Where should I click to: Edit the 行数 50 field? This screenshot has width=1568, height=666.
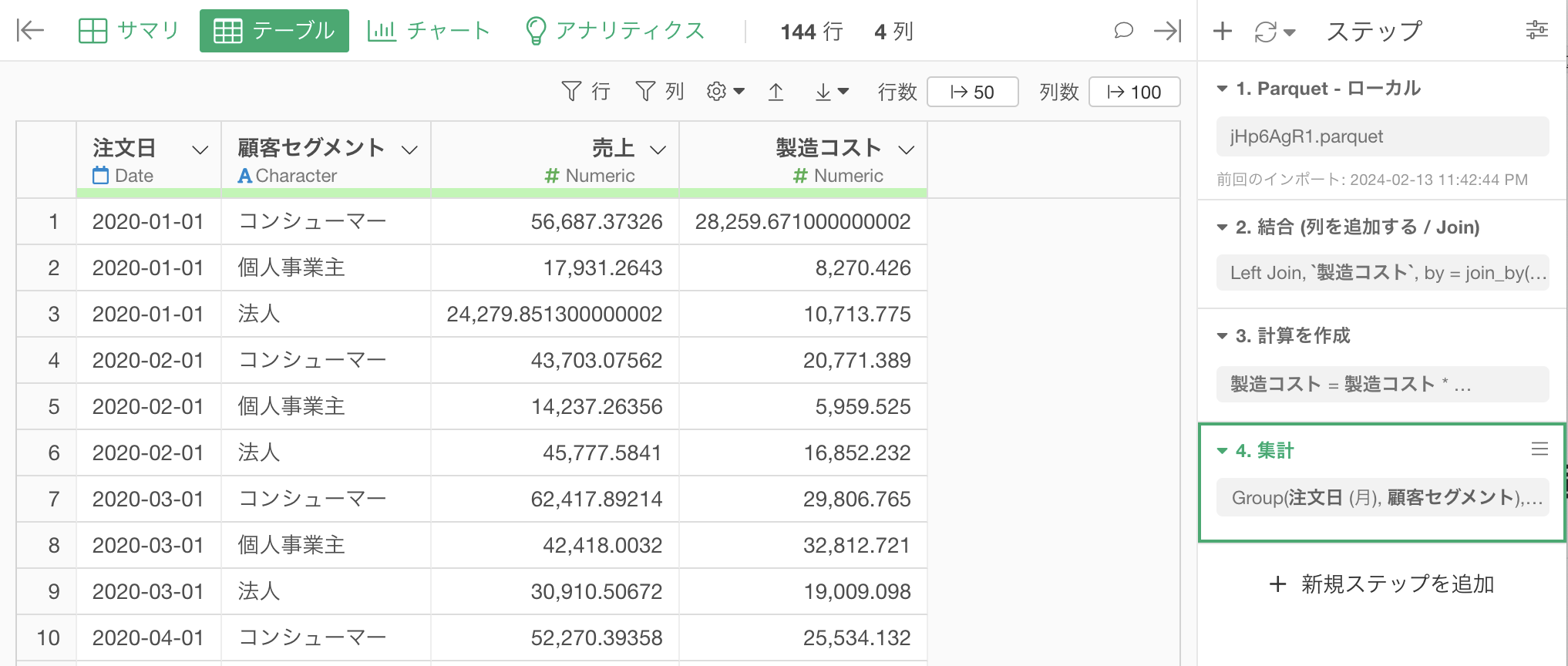click(x=972, y=92)
